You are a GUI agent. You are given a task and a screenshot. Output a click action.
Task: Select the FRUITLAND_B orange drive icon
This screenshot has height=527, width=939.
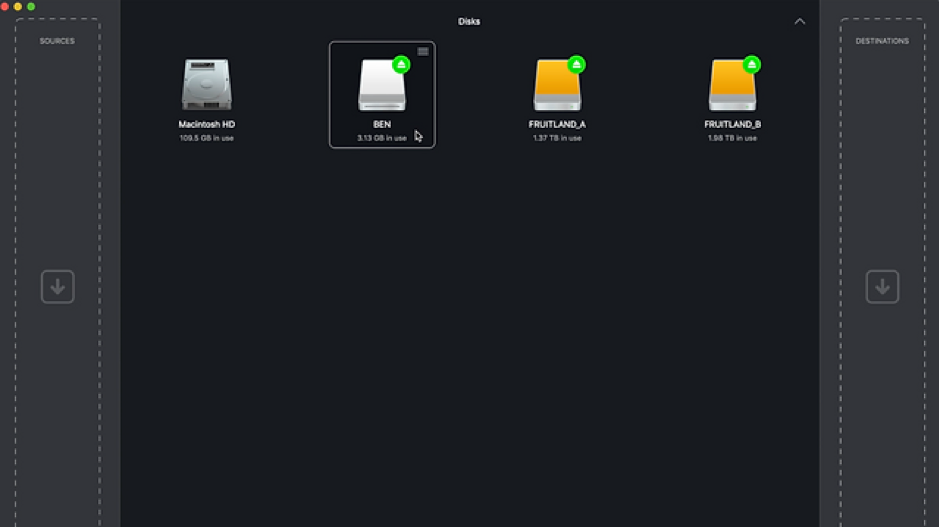pos(732,87)
